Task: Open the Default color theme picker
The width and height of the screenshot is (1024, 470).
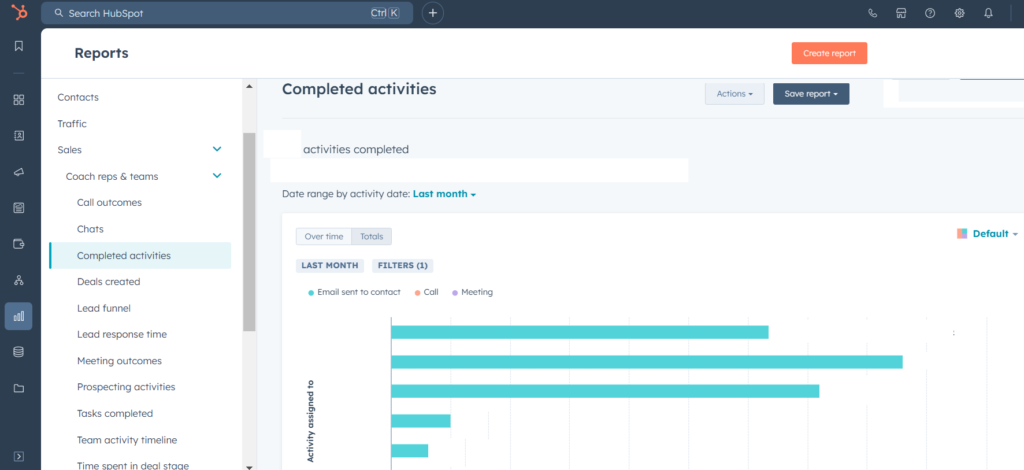Action: point(987,234)
